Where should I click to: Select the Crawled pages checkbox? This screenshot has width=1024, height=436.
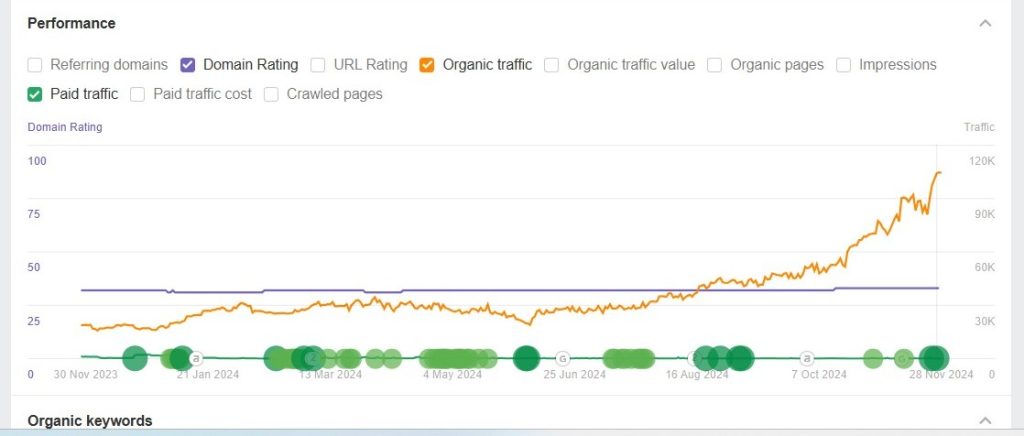(x=272, y=94)
